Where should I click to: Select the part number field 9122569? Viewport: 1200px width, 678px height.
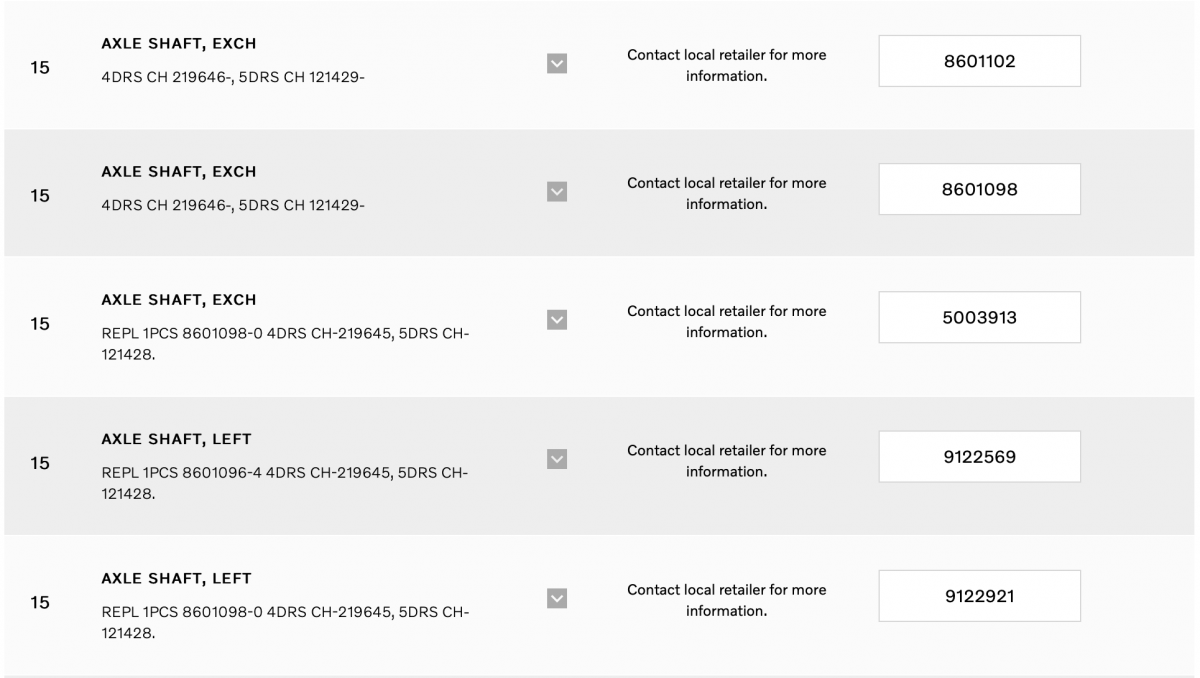pyautogui.click(x=979, y=457)
